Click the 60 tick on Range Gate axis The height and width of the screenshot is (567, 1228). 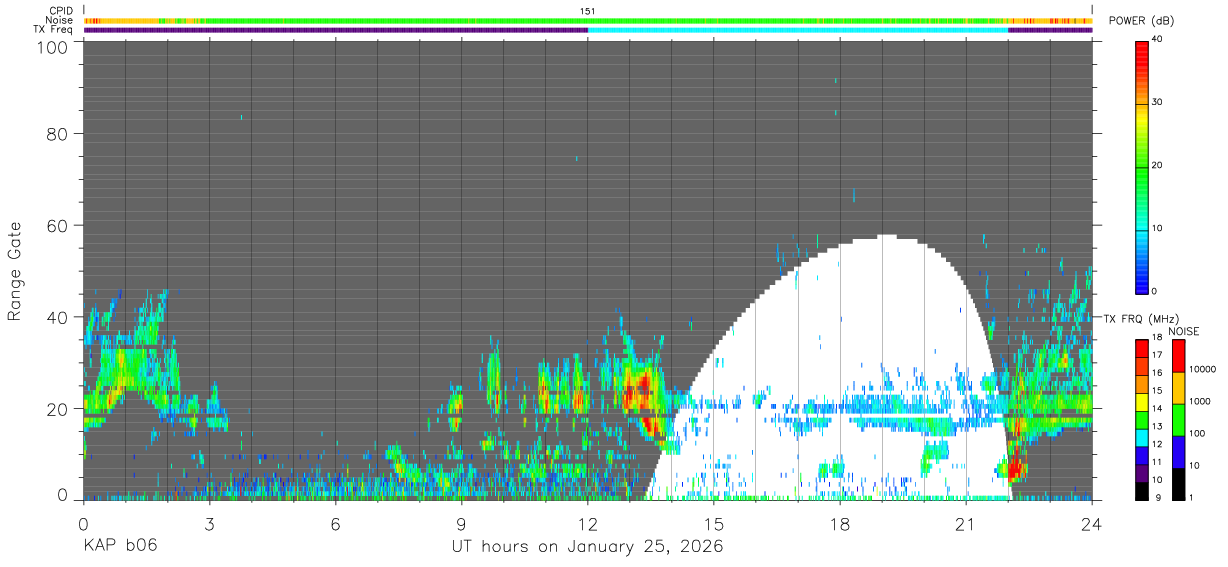57,226
